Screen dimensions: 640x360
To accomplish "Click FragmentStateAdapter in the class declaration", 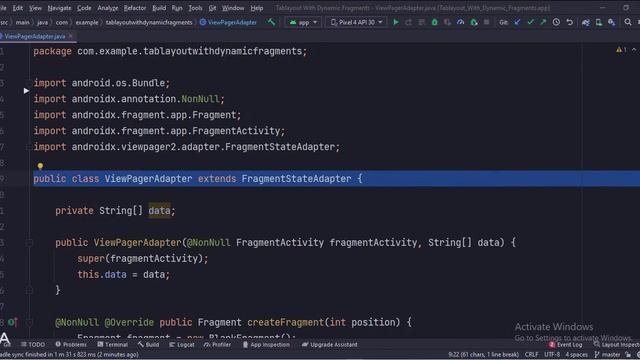I will [296, 179].
